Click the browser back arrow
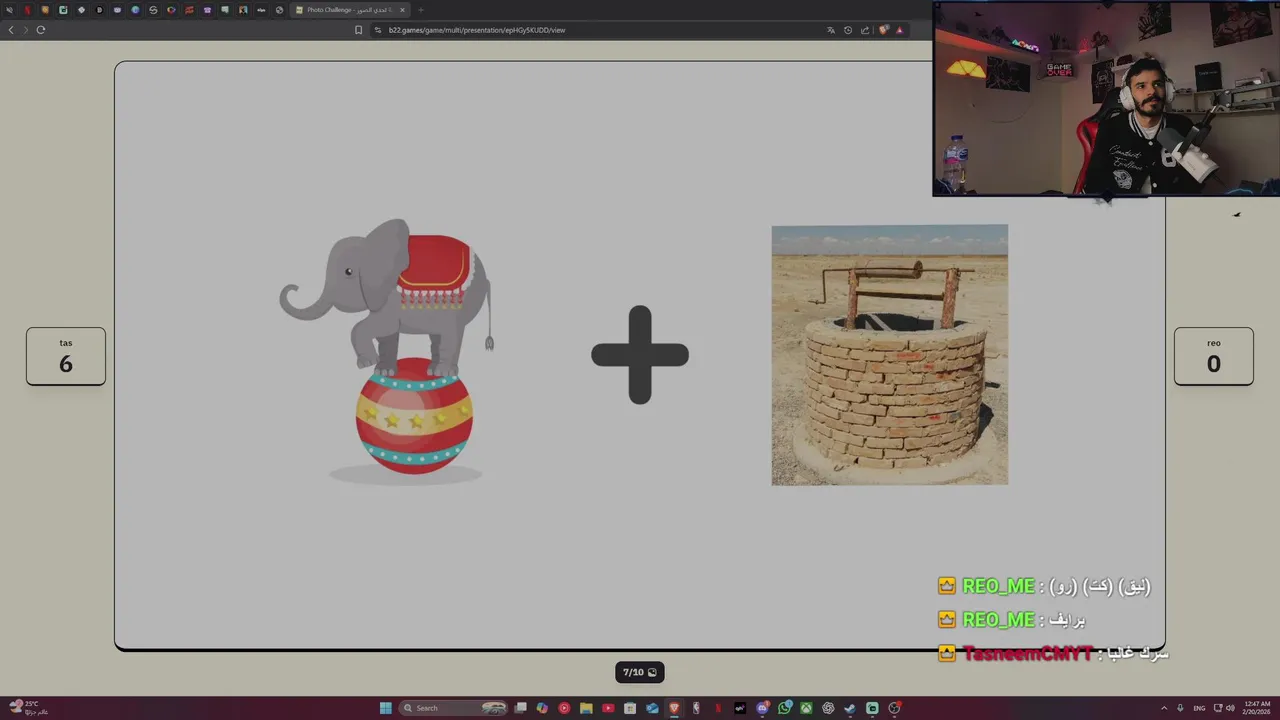The image size is (1280, 720). coord(11,30)
